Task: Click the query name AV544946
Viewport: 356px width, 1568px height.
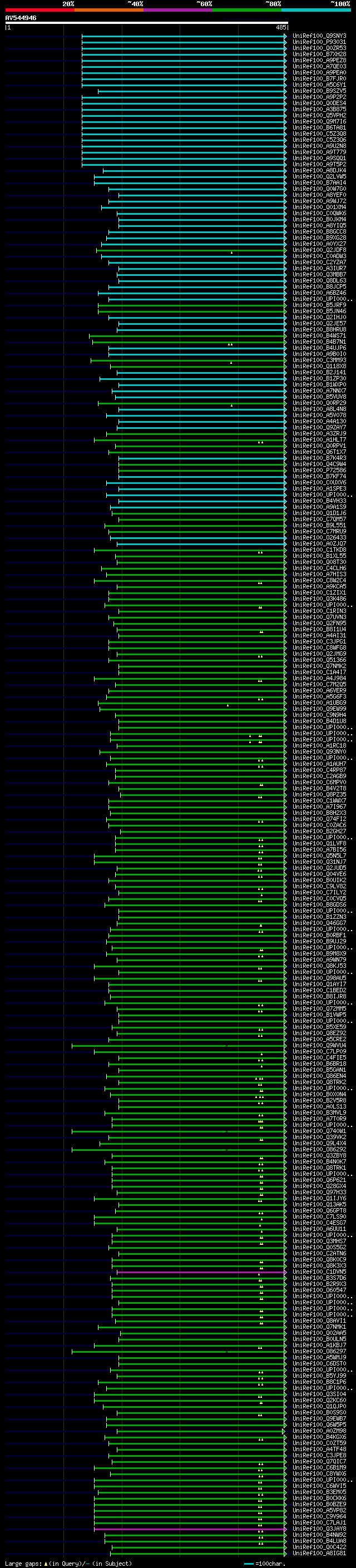Action: (x=21, y=18)
